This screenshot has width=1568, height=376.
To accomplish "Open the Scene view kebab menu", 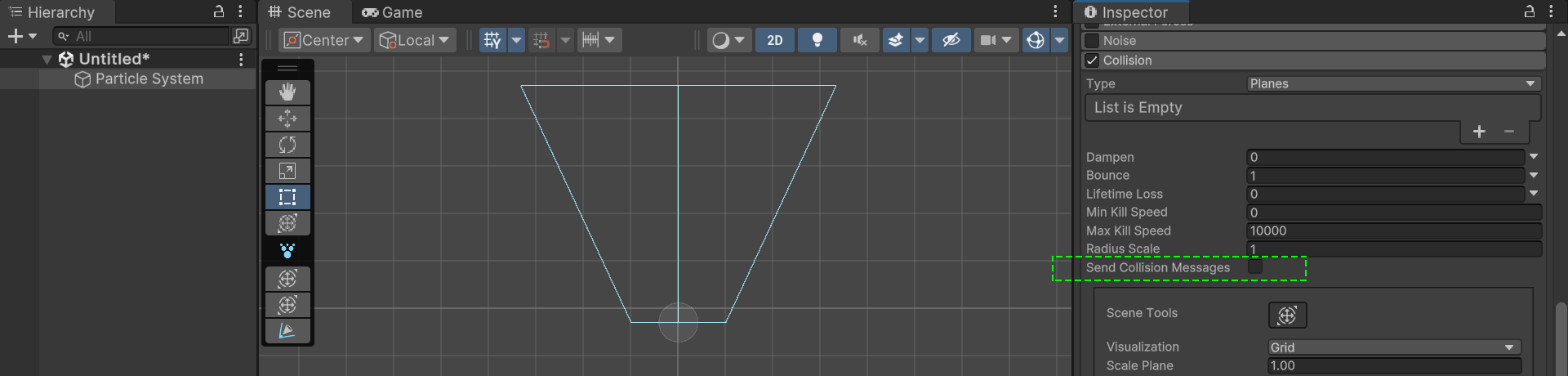I will (x=1055, y=11).
